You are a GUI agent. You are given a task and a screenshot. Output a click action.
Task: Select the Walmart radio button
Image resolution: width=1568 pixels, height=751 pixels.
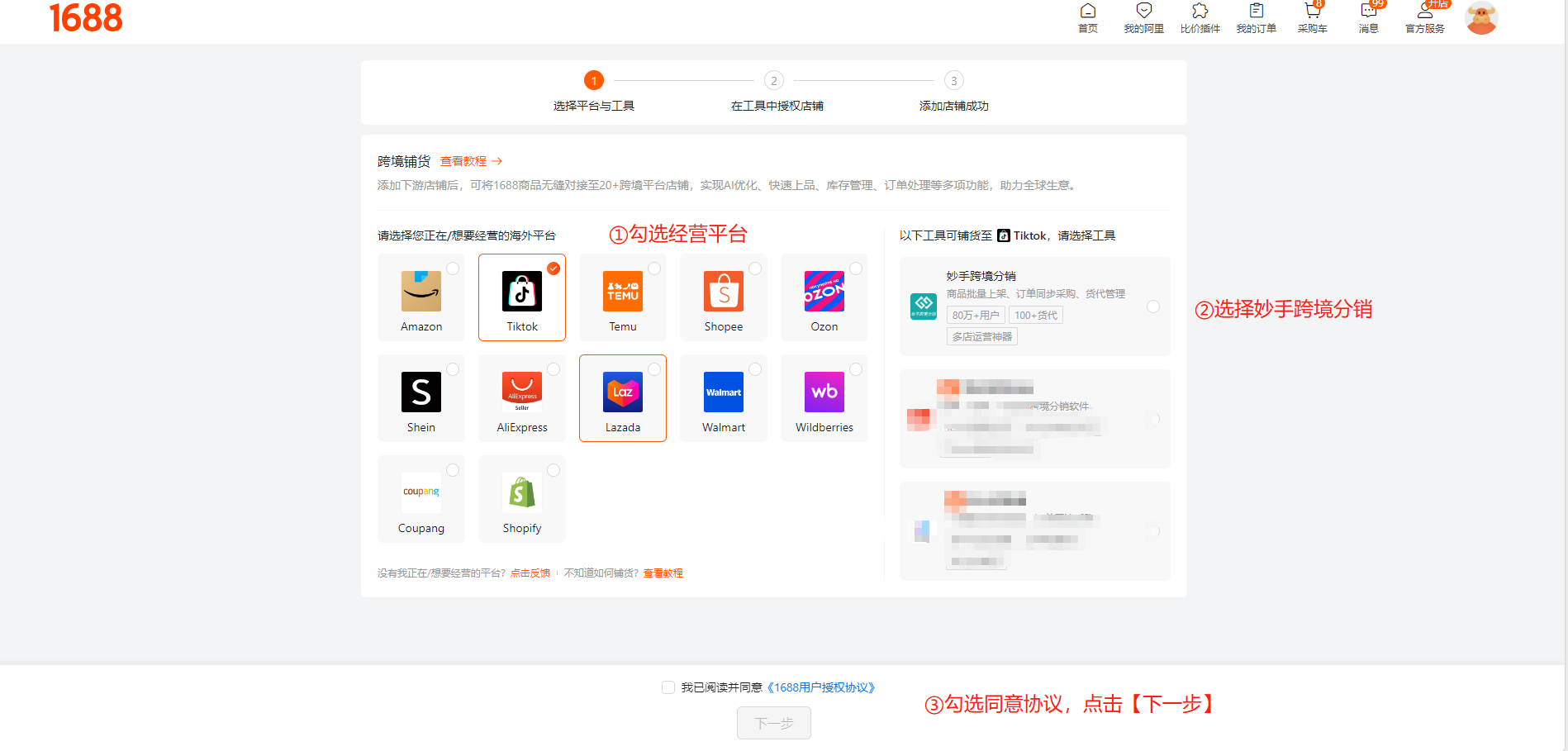[x=755, y=369]
